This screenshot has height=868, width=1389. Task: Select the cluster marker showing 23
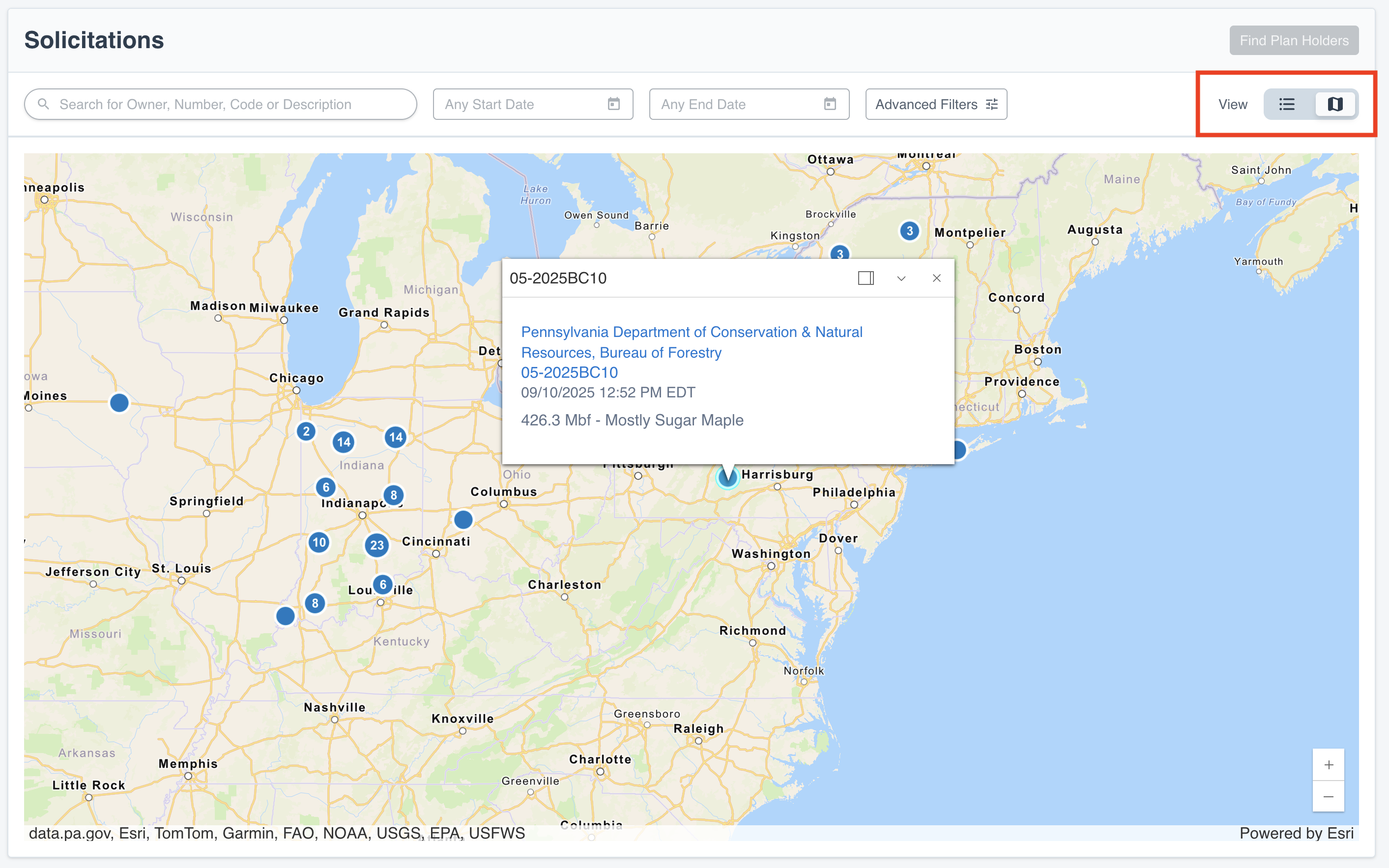(377, 545)
